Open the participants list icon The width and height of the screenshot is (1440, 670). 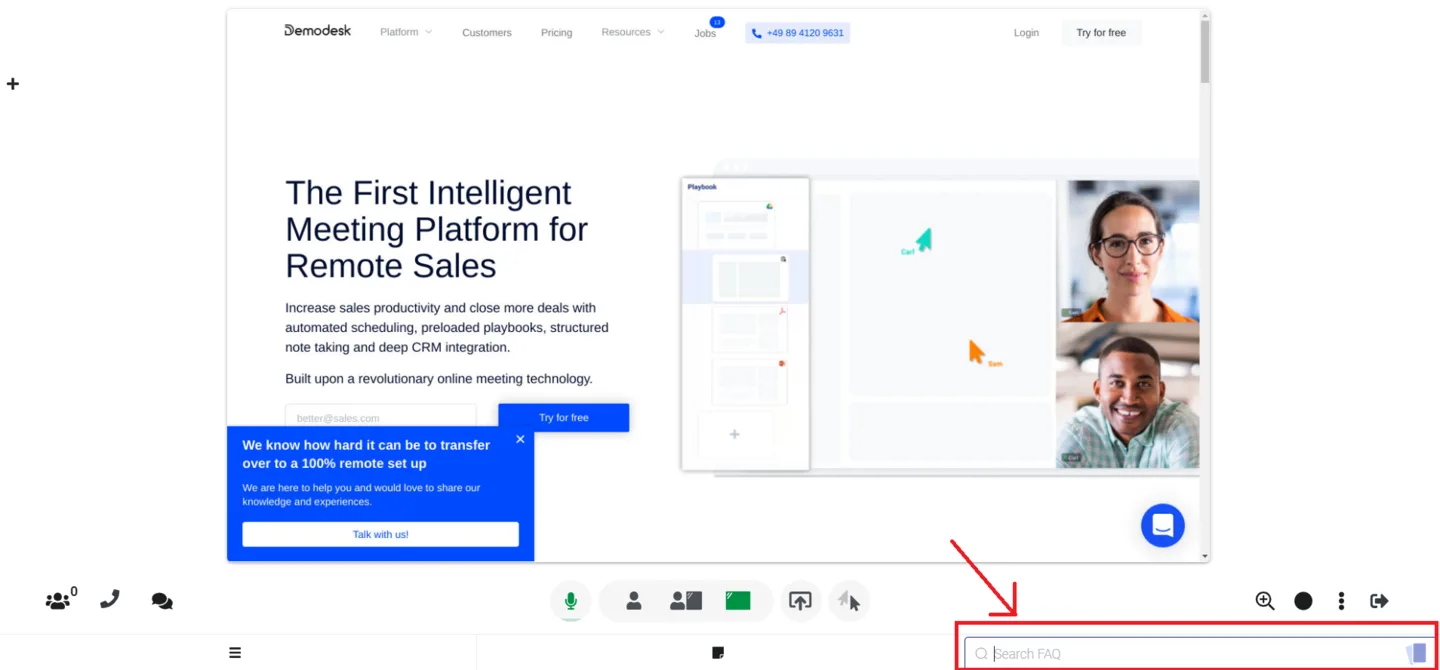click(59, 601)
